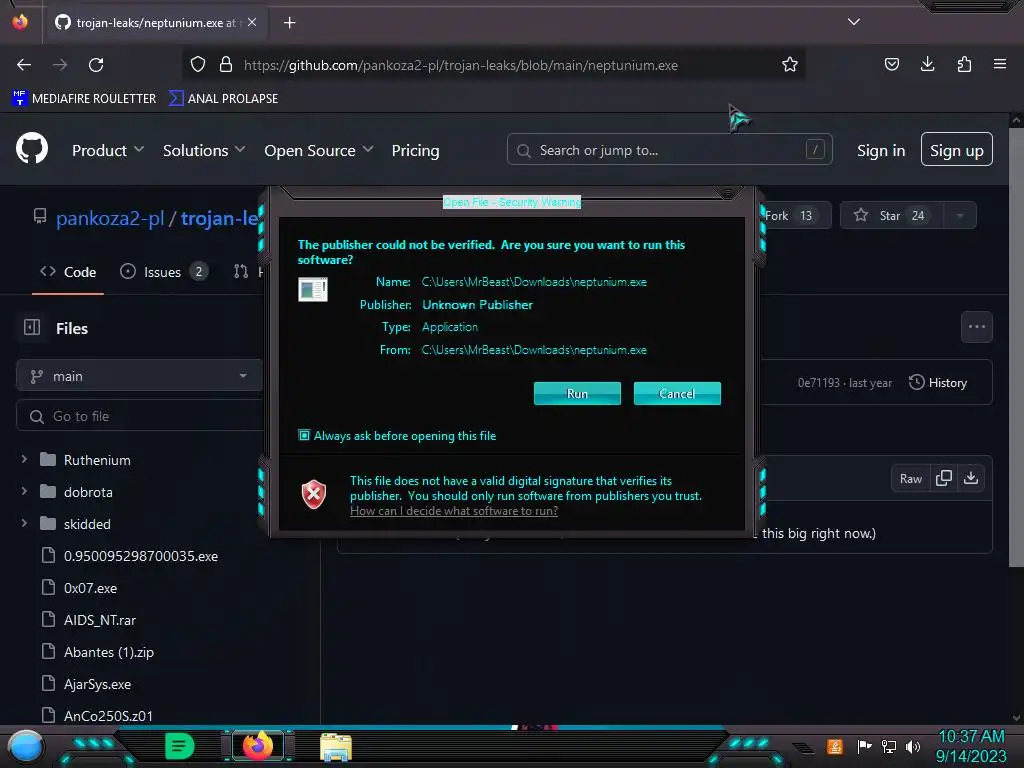Image resolution: width=1024 pixels, height=768 pixels.
Task: Open the extensions puzzle icon
Action: 964,64
